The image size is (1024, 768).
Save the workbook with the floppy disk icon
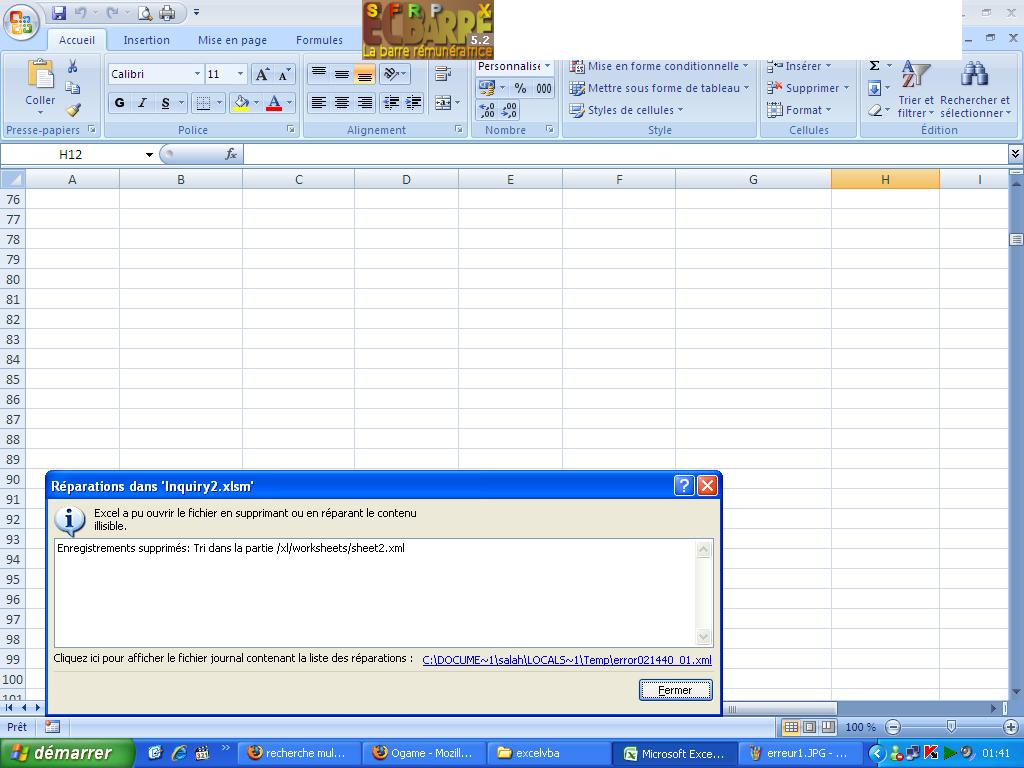(x=59, y=12)
